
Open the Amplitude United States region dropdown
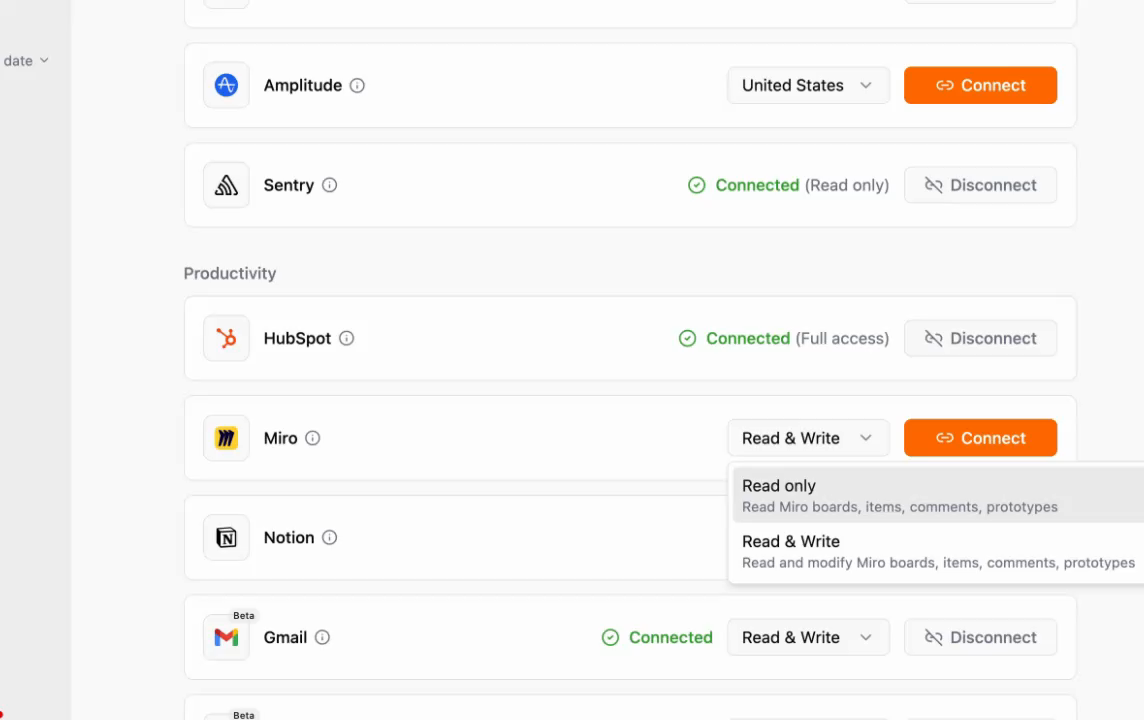pyautogui.click(x=808, y=85)
